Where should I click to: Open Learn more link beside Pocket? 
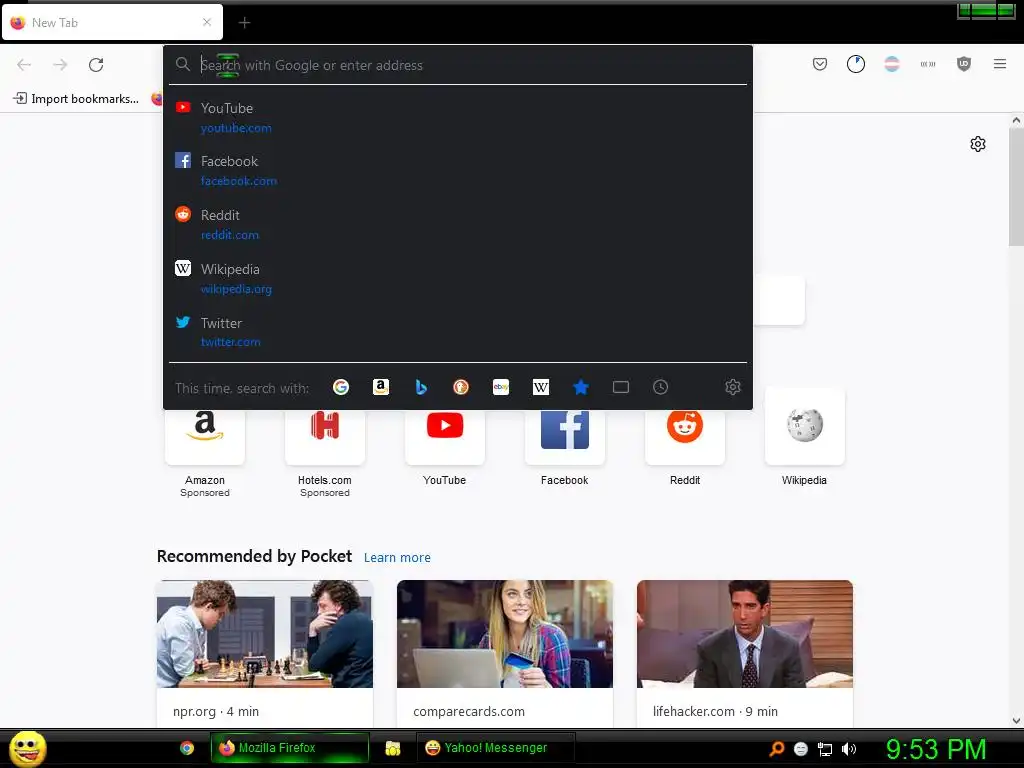coord(397,558)
